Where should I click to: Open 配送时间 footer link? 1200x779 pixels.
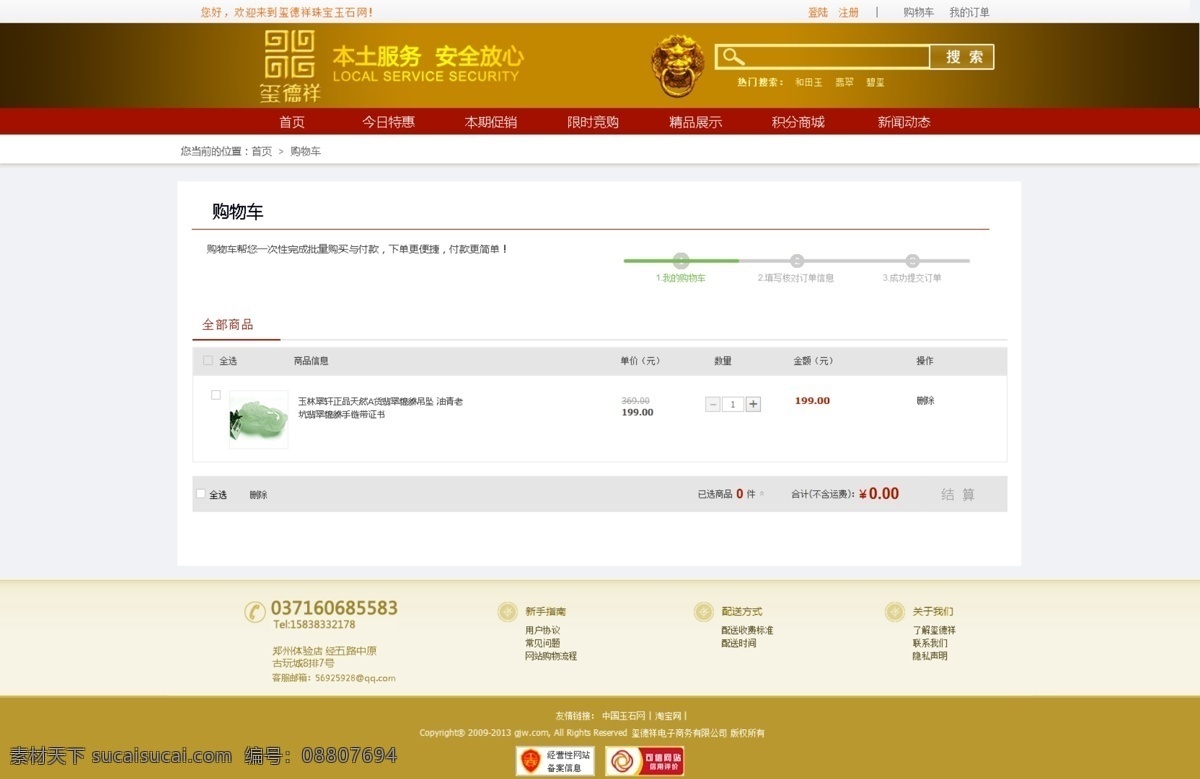(739, 643)
